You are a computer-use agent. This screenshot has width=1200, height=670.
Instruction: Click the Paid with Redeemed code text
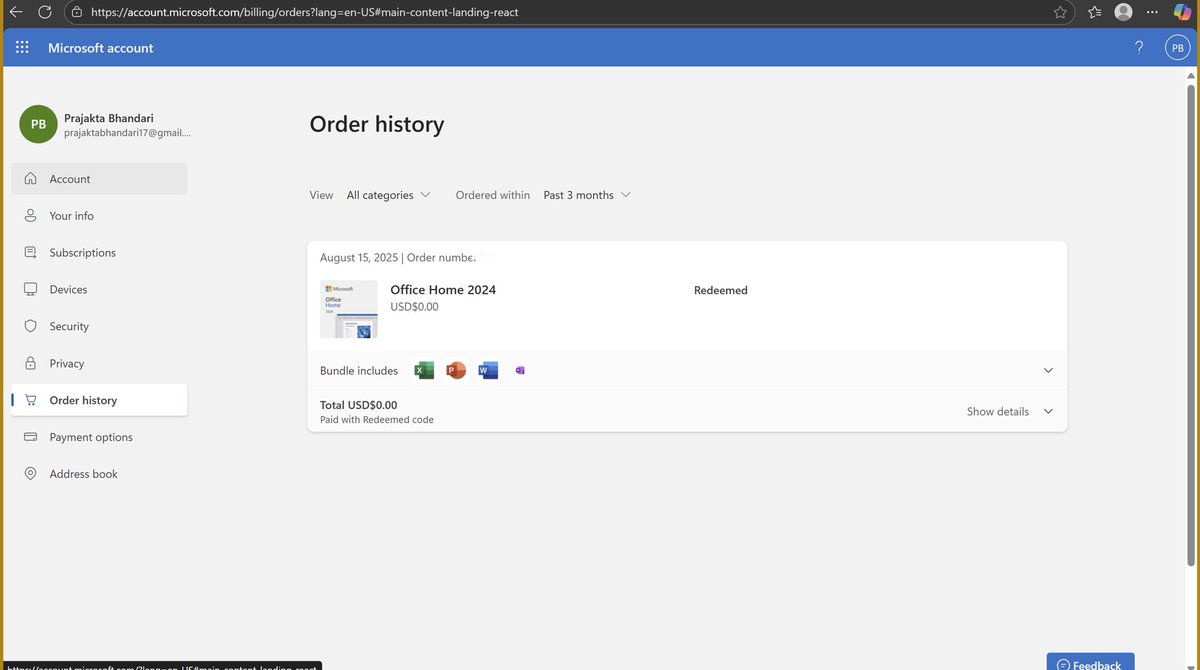pos(377,420)
